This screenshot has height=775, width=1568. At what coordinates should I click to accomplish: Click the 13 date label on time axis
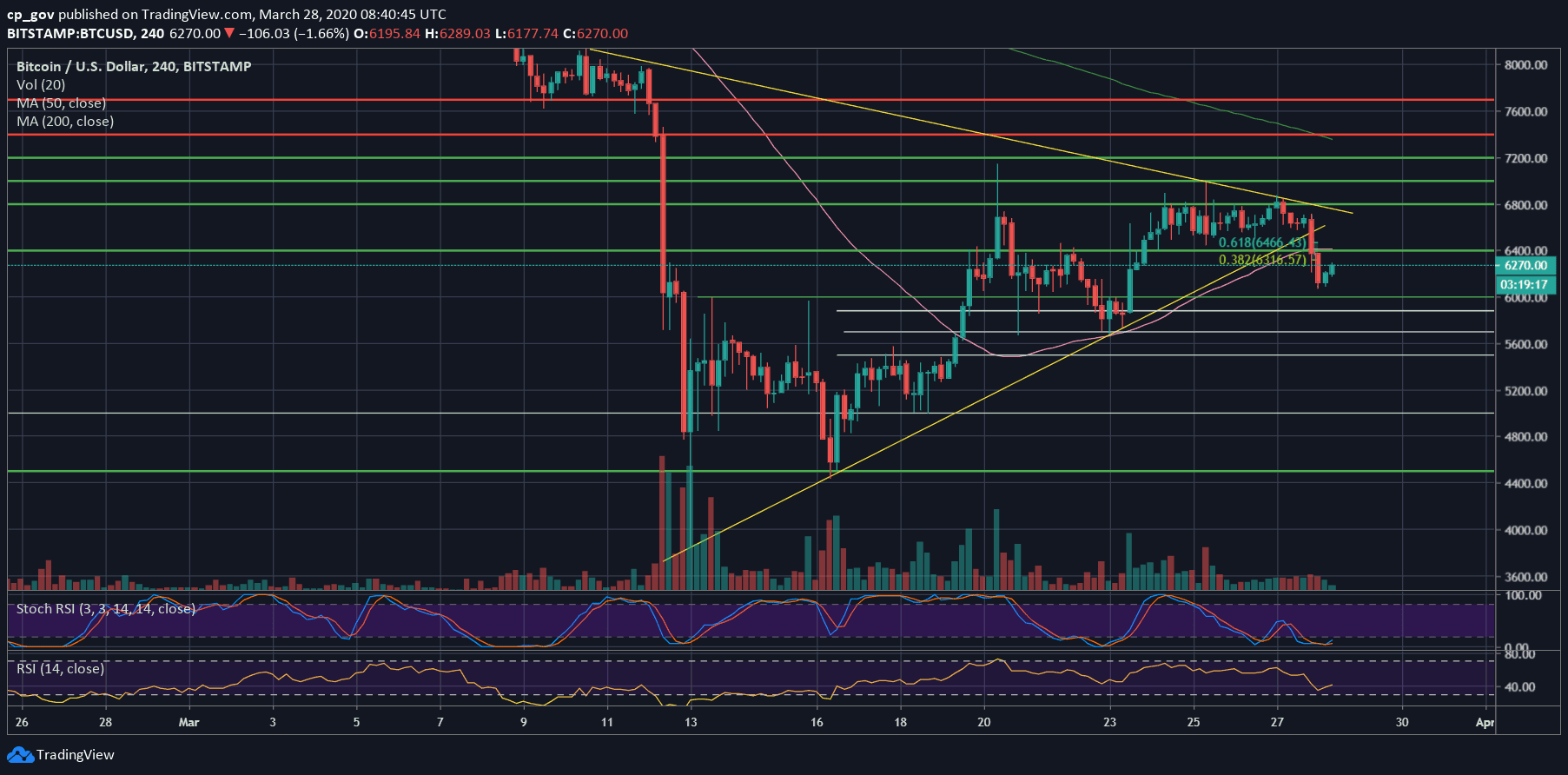point(691,722)
